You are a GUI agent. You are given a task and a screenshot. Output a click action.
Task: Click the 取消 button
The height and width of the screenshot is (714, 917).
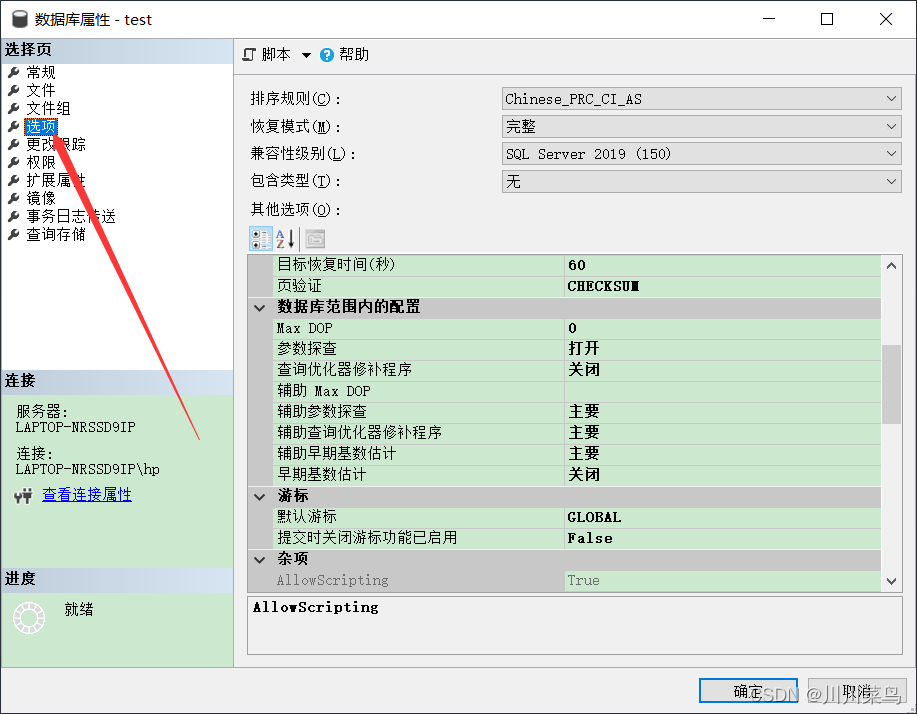857,691
